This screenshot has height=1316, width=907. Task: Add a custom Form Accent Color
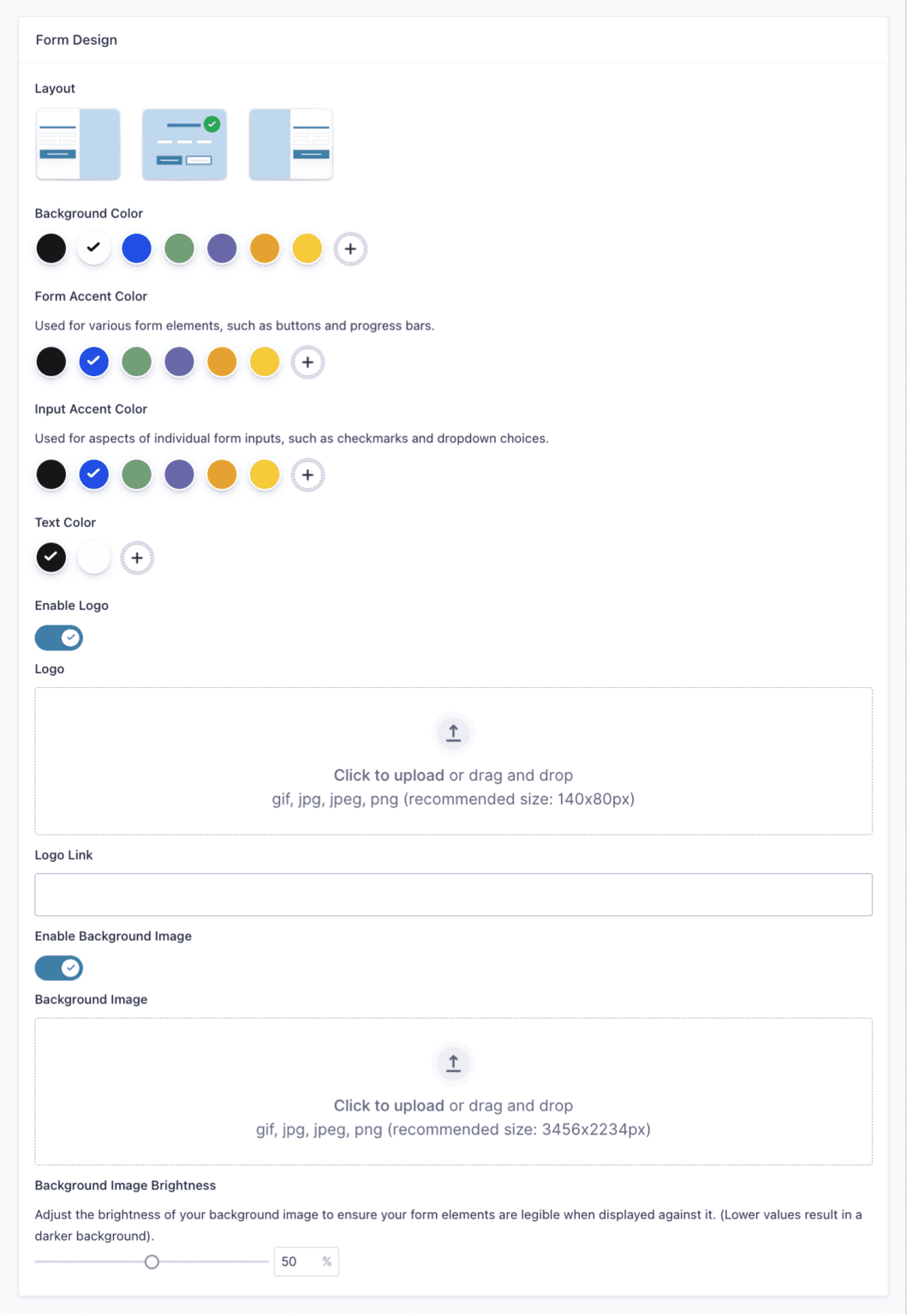pos(307,362)
